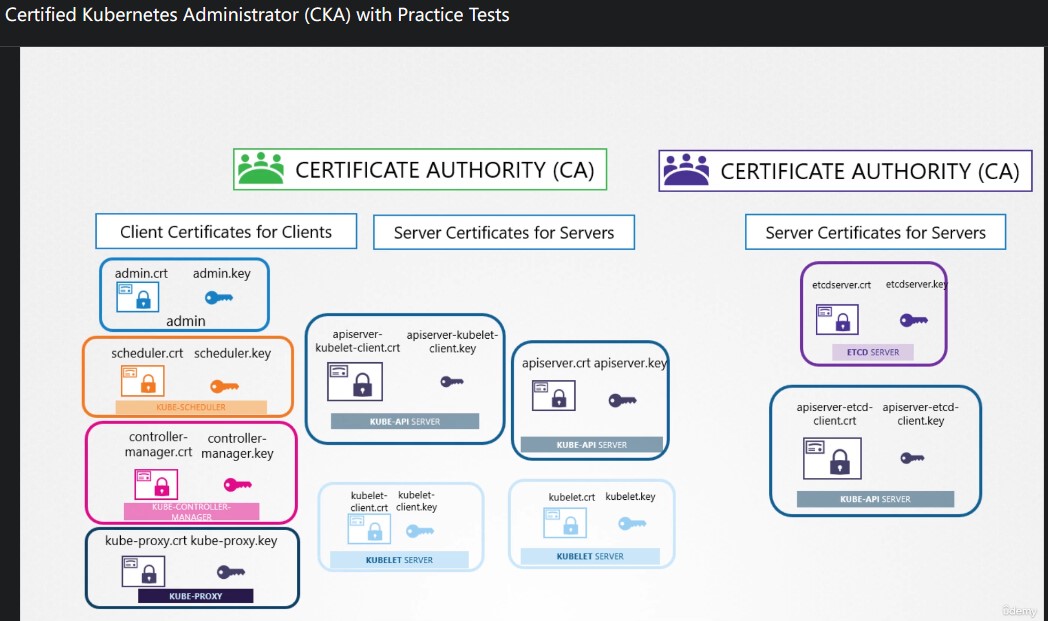The height and width of the screenshot is (621, 1048).
Task: Click the scheduler.key orange key icon
Action: (x=224, y=386)
